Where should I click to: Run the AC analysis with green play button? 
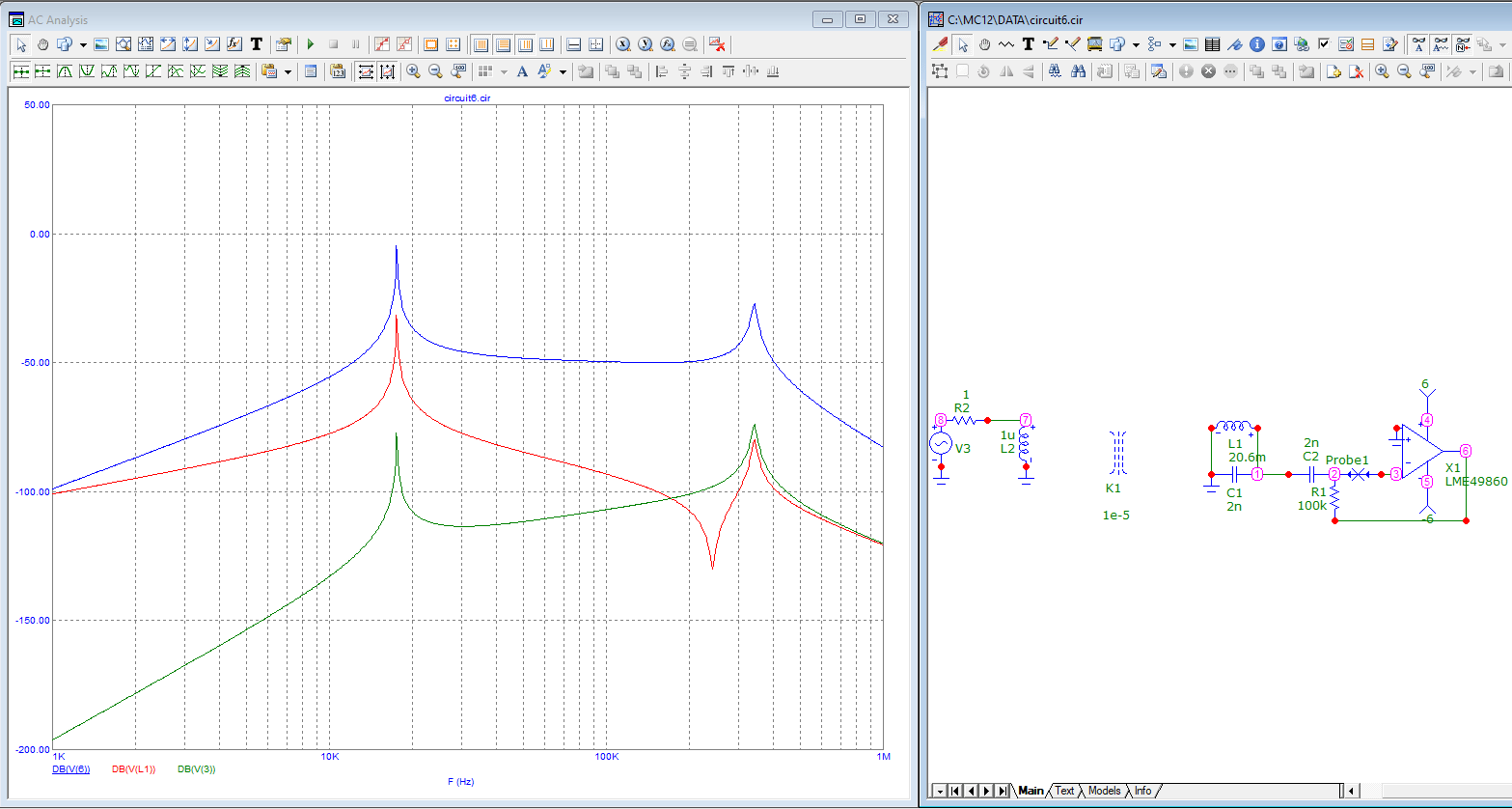pyautogui.click(x=311, y=44)
